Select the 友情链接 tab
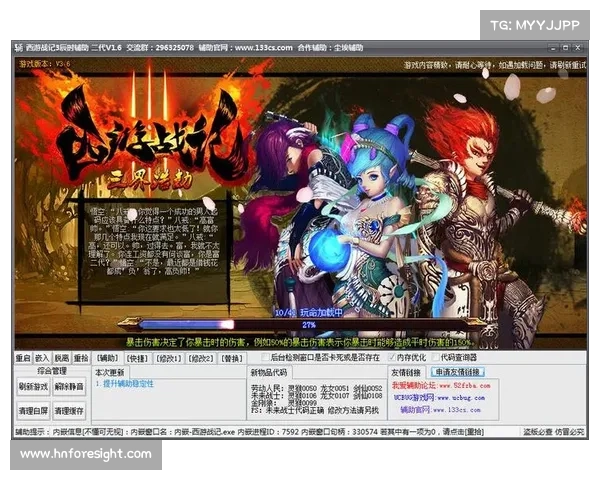 tap(406, 372)
